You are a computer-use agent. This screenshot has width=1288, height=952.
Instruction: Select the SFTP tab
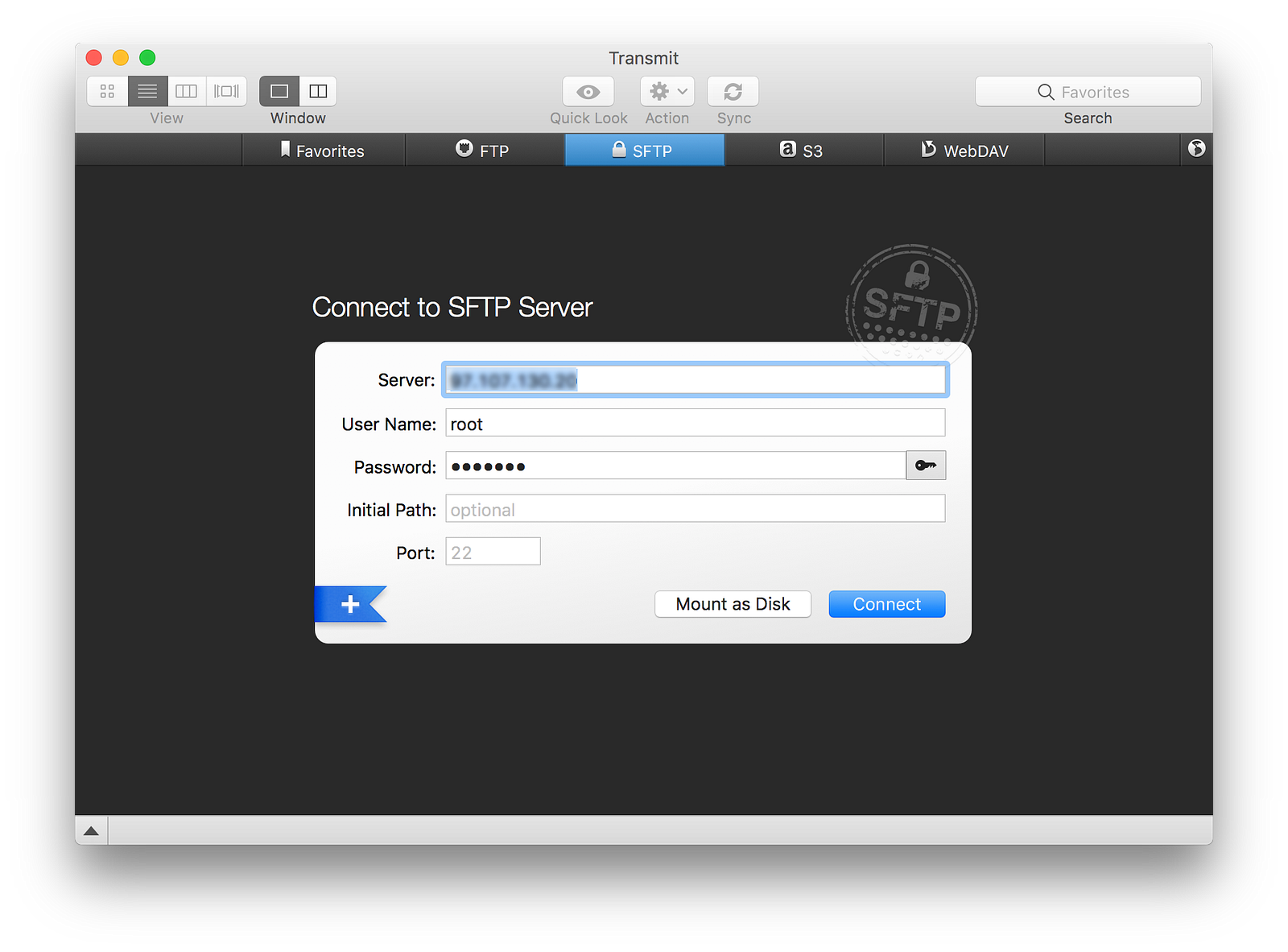coord(644,151)
